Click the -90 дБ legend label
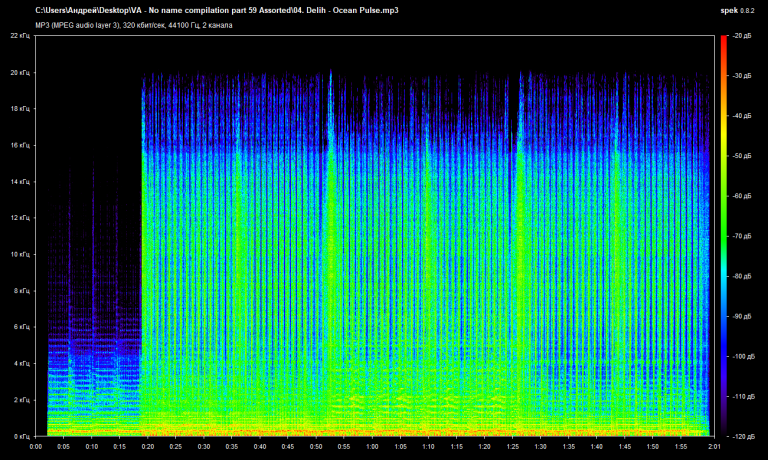This screenshot has width=768, height=460. (742, 316)
